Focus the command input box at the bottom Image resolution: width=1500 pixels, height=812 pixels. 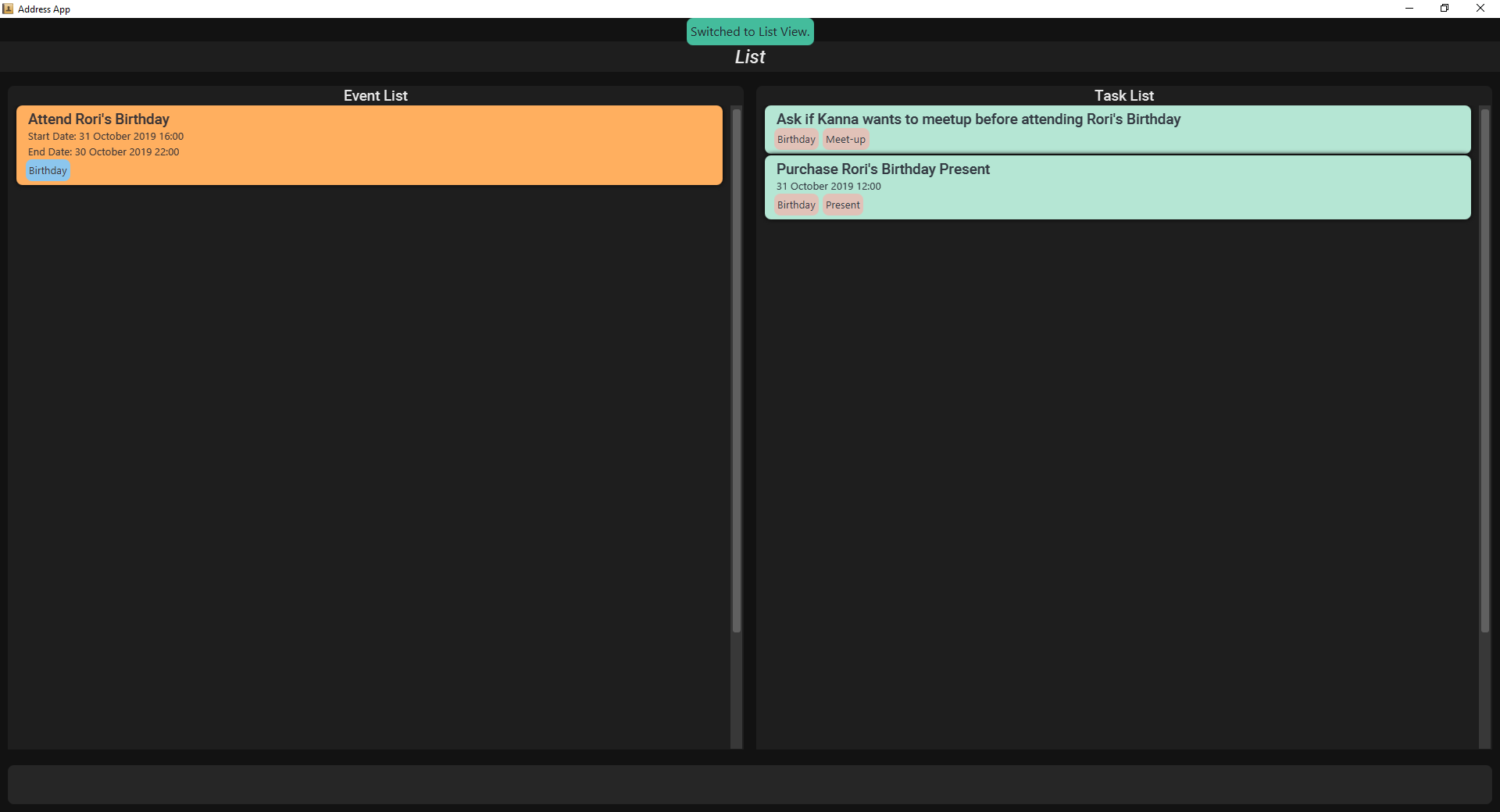point(750,785)
